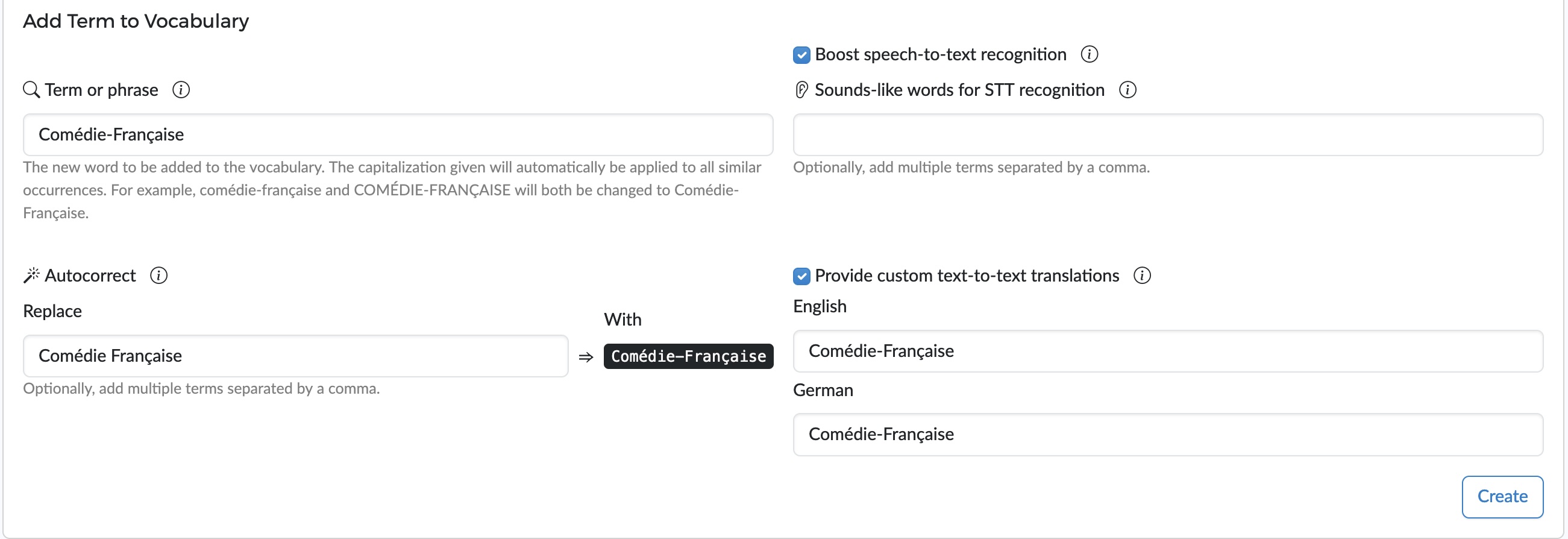
Task: Open info icon for Boost speech-to-text recognition
Action: [1089, 54]
